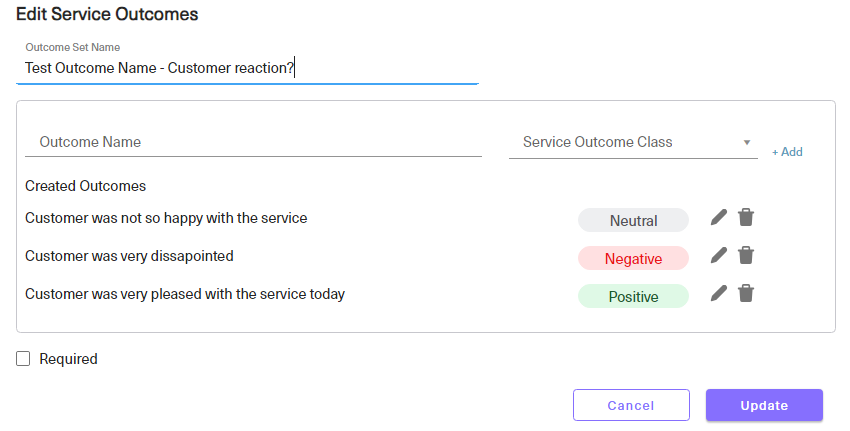Focus the Outcome Name input field
This screenshot has height=431, width=850.
253,142
